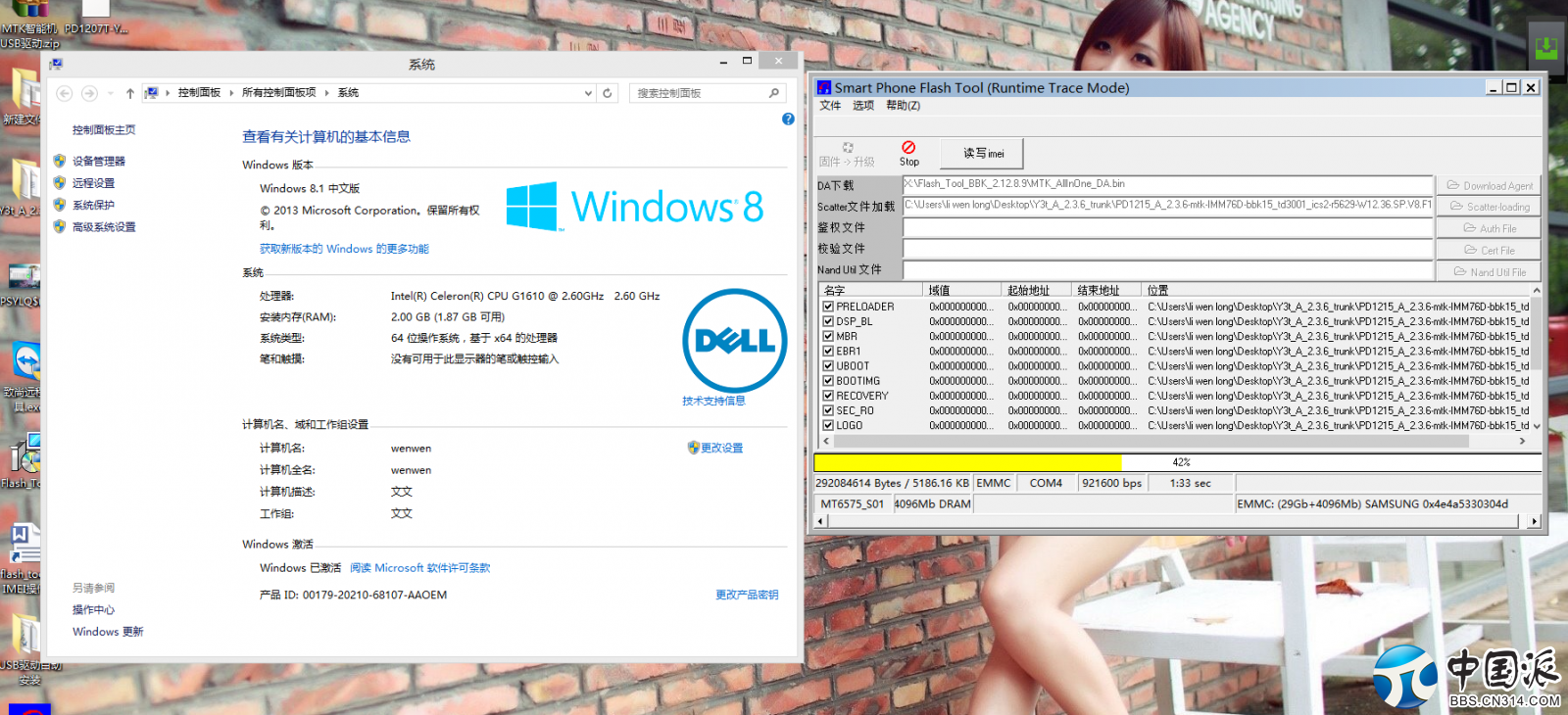Screen dimensions: 1568x715
Task: Click the 名字 column header
Action: click(871, 290)
